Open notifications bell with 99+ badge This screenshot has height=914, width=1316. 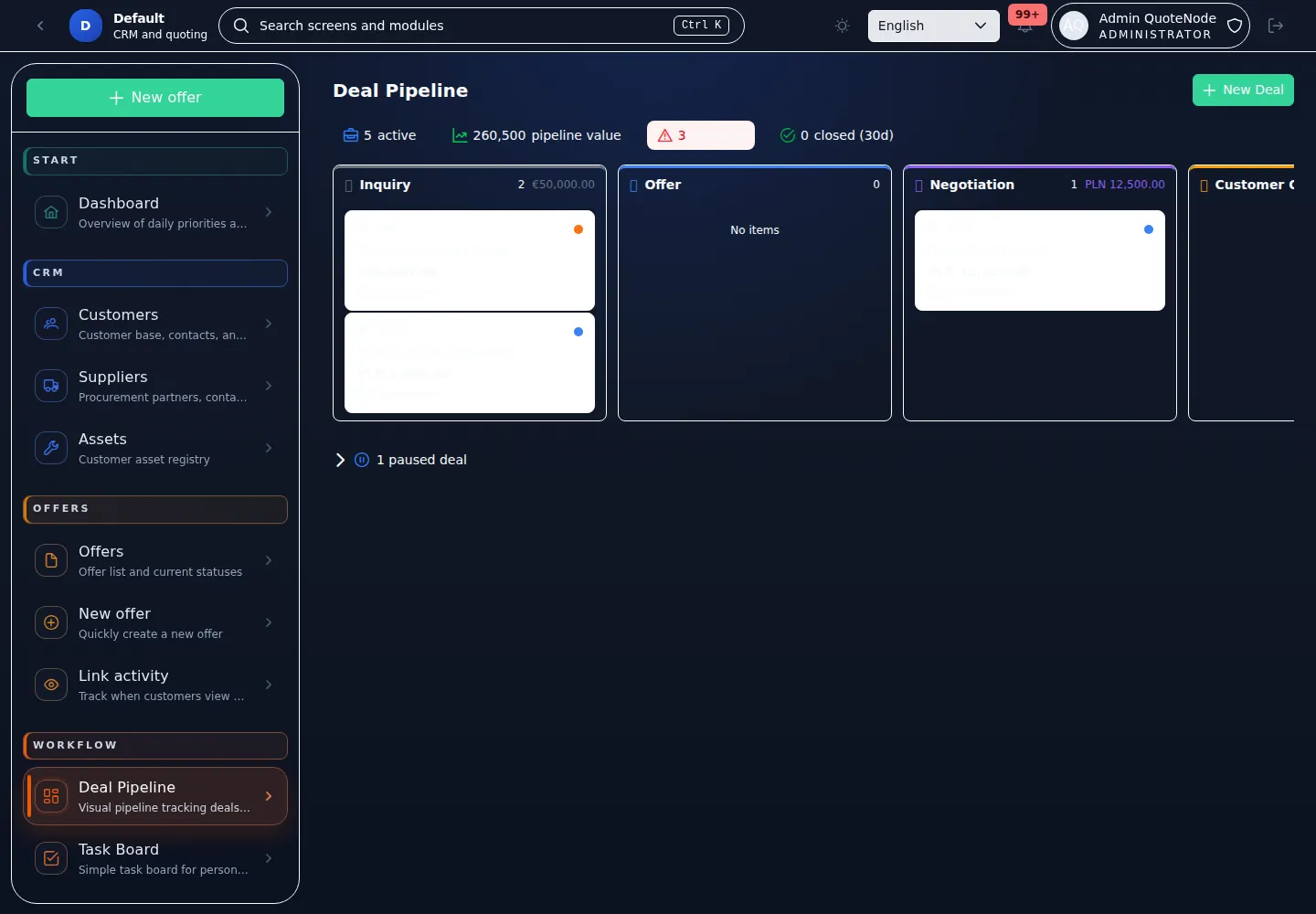pos(1025,25)
